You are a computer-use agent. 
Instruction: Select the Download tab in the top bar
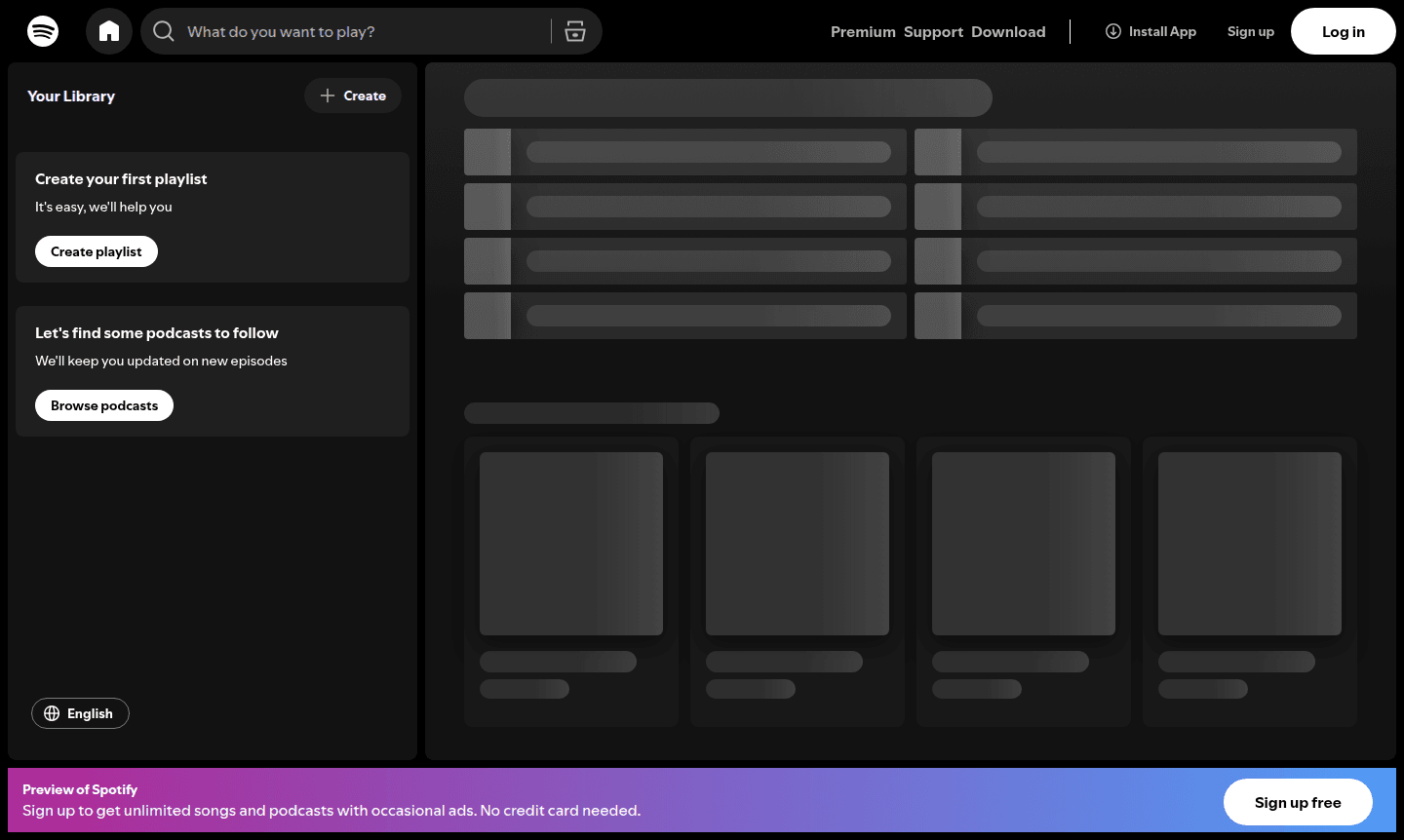(x=1008, y=31)
